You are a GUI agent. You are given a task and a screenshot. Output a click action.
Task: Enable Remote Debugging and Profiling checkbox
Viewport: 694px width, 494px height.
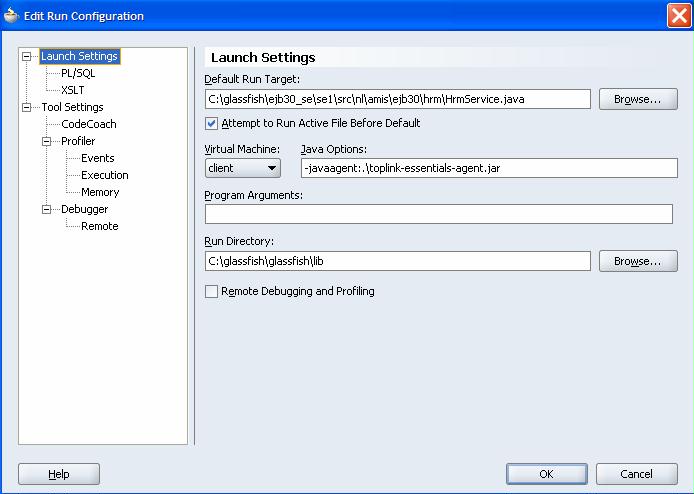pyautogui.click(x=211, y=291)
